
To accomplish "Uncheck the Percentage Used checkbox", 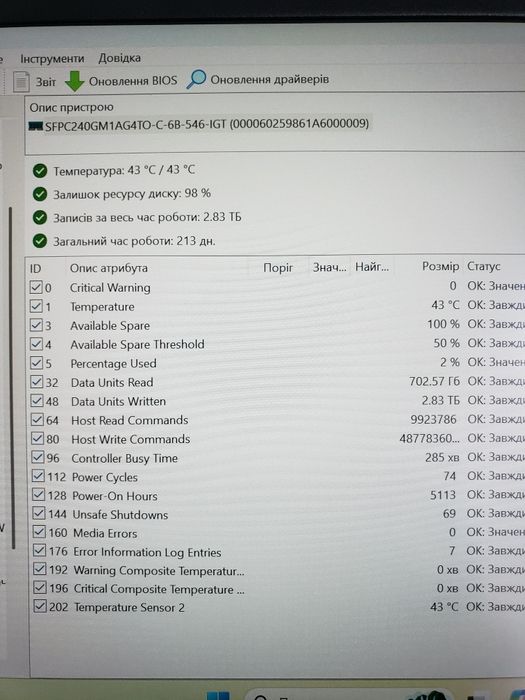I will click(x=37, y=363).
